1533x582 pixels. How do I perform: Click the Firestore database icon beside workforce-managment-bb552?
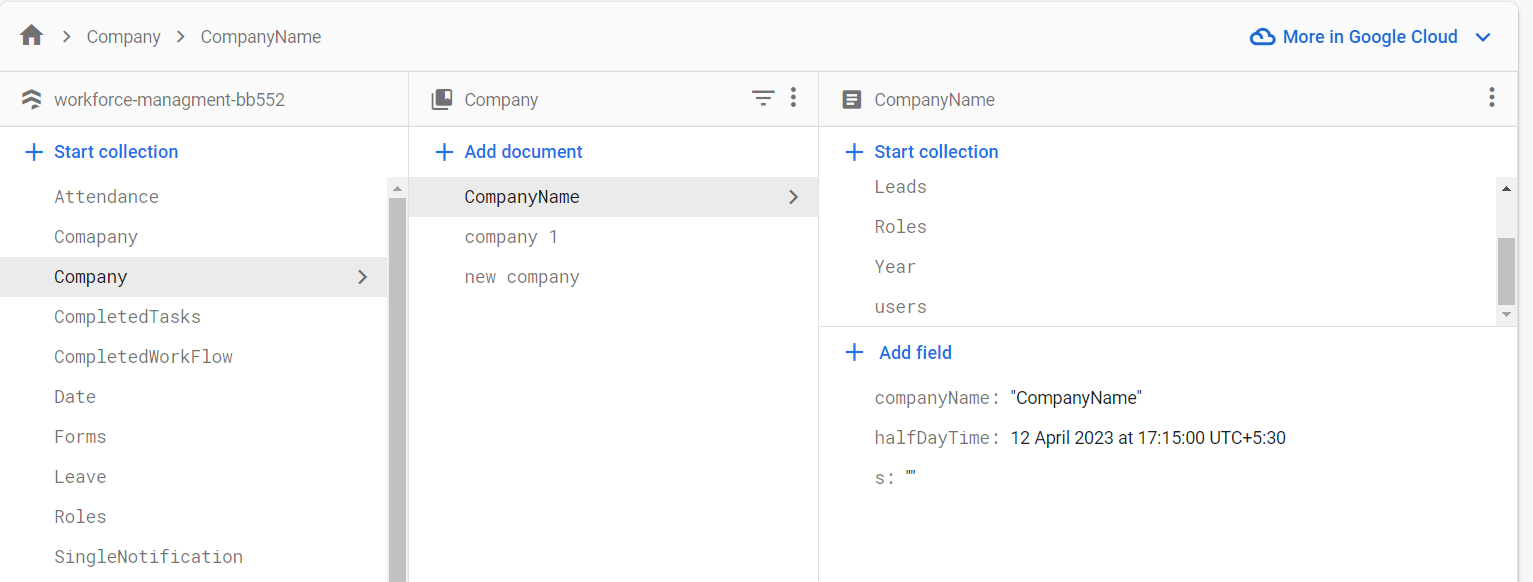[x=31, y=98]
